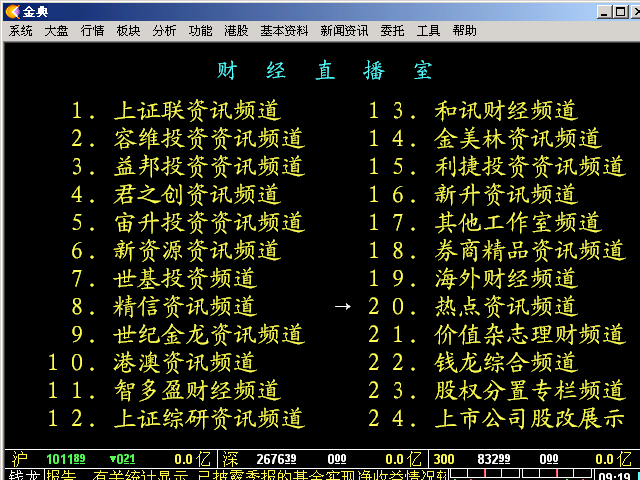Open the 委托 menu
The height and width of the screenshot is (480, 640).
pyautogui.click(x=392, y=31)
